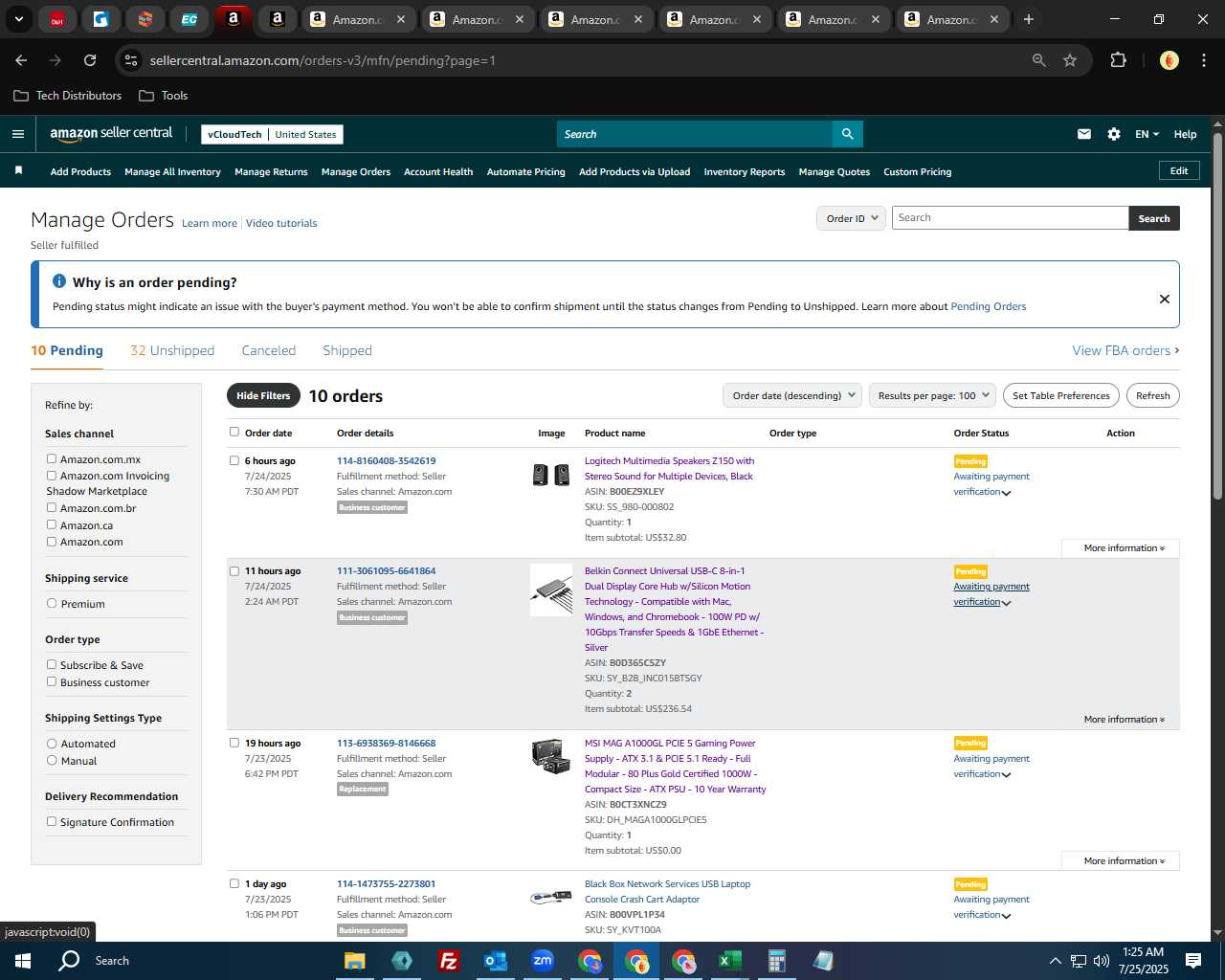1225x980 pixels.
Task: Open the Chrome profile avatar
Action: (1169, 60)
